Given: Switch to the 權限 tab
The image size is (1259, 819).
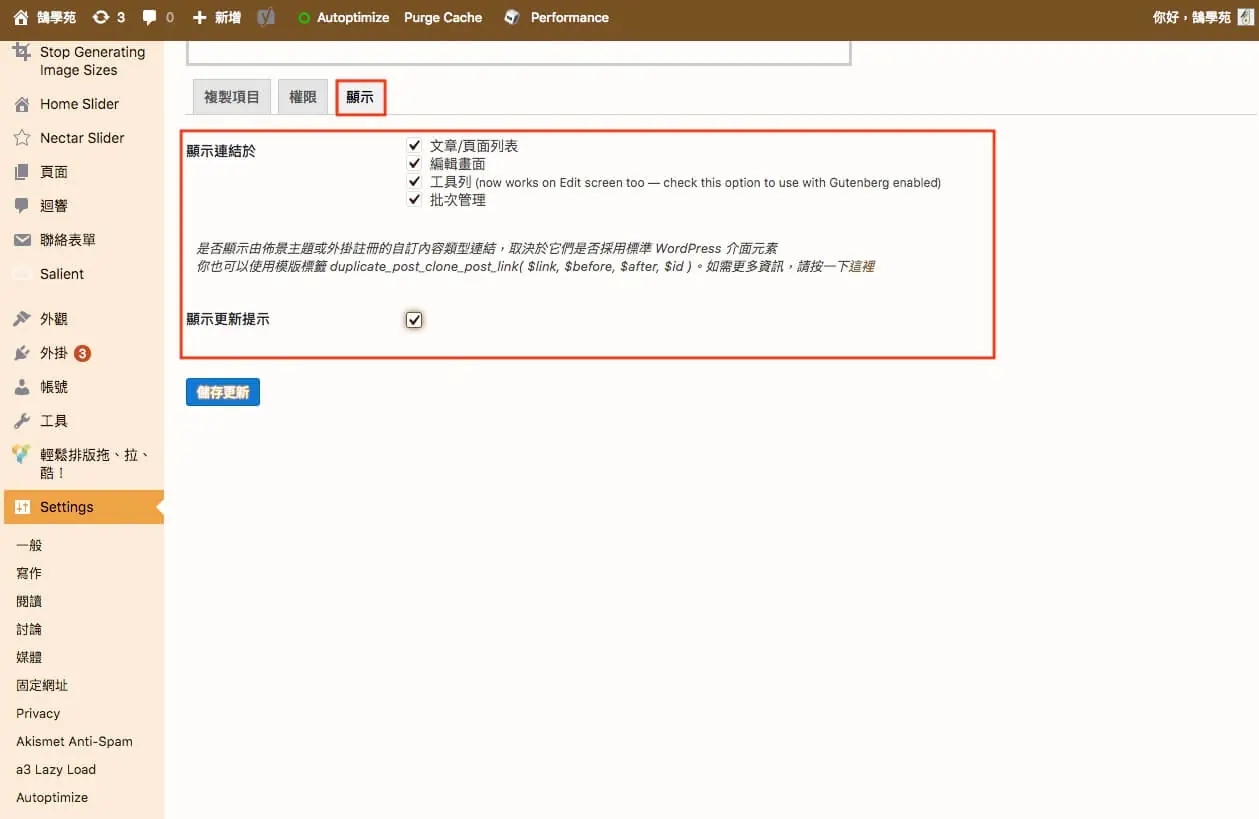Looking at the screenshot, I should [x=303, y=97].
